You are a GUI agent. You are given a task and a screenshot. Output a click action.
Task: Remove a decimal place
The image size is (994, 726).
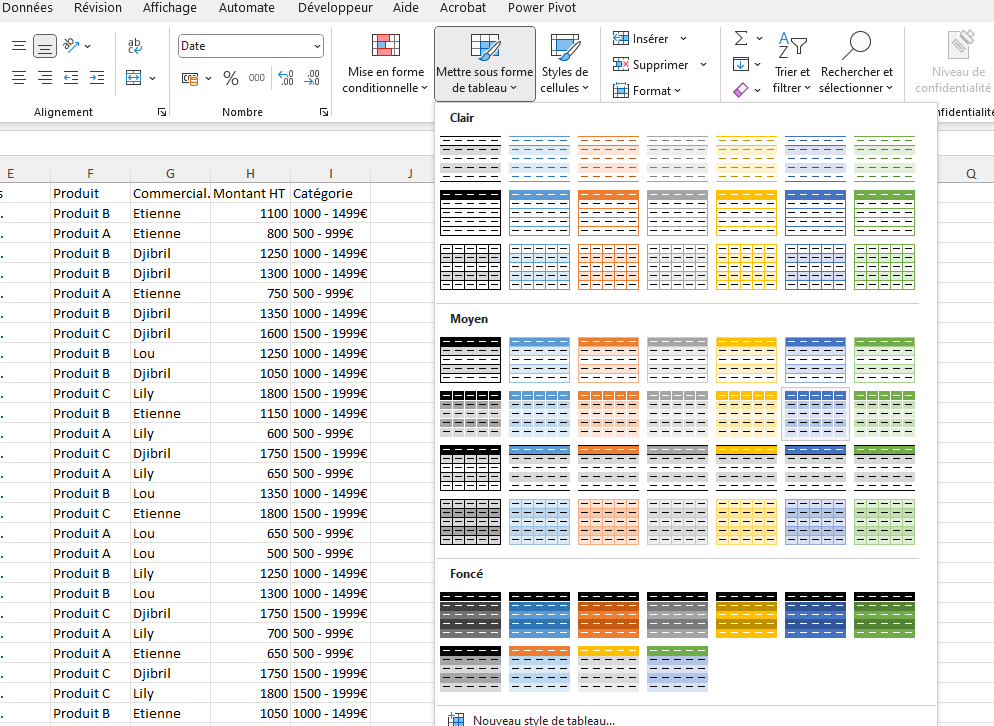coord(312,79)
